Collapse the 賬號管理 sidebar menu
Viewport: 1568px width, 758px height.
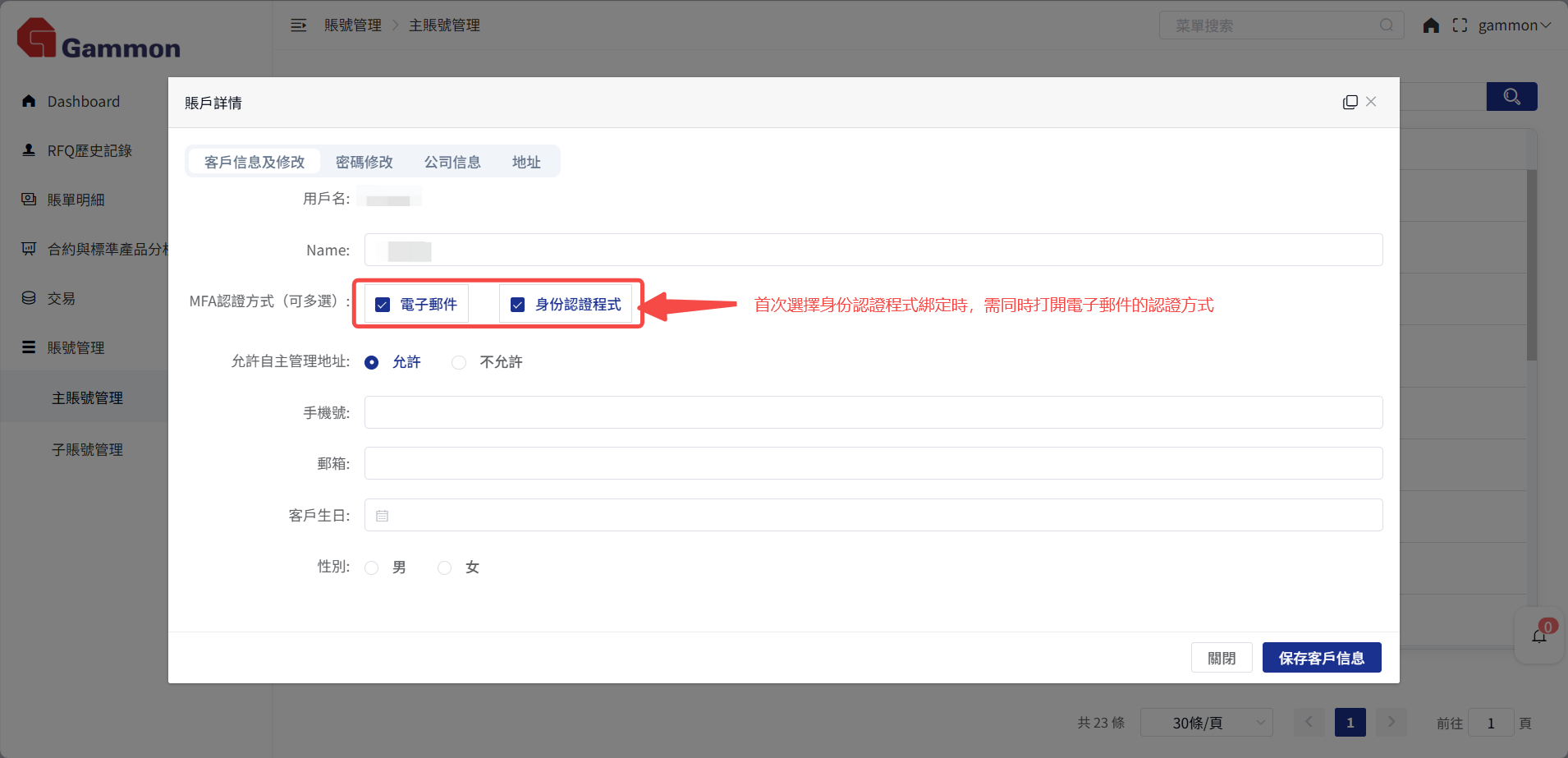pos(76,347)
